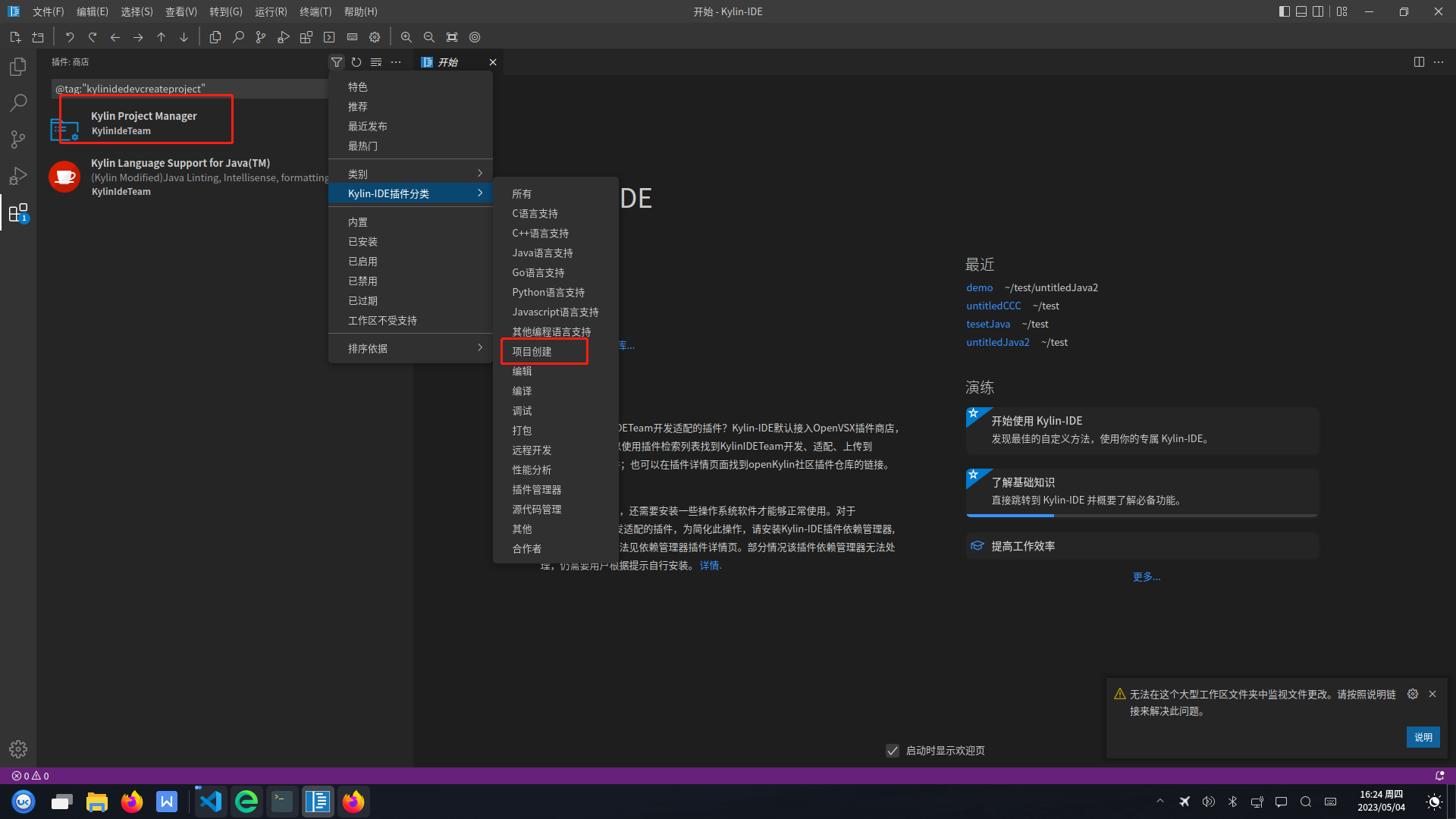Split the editor to the right

1419,62
